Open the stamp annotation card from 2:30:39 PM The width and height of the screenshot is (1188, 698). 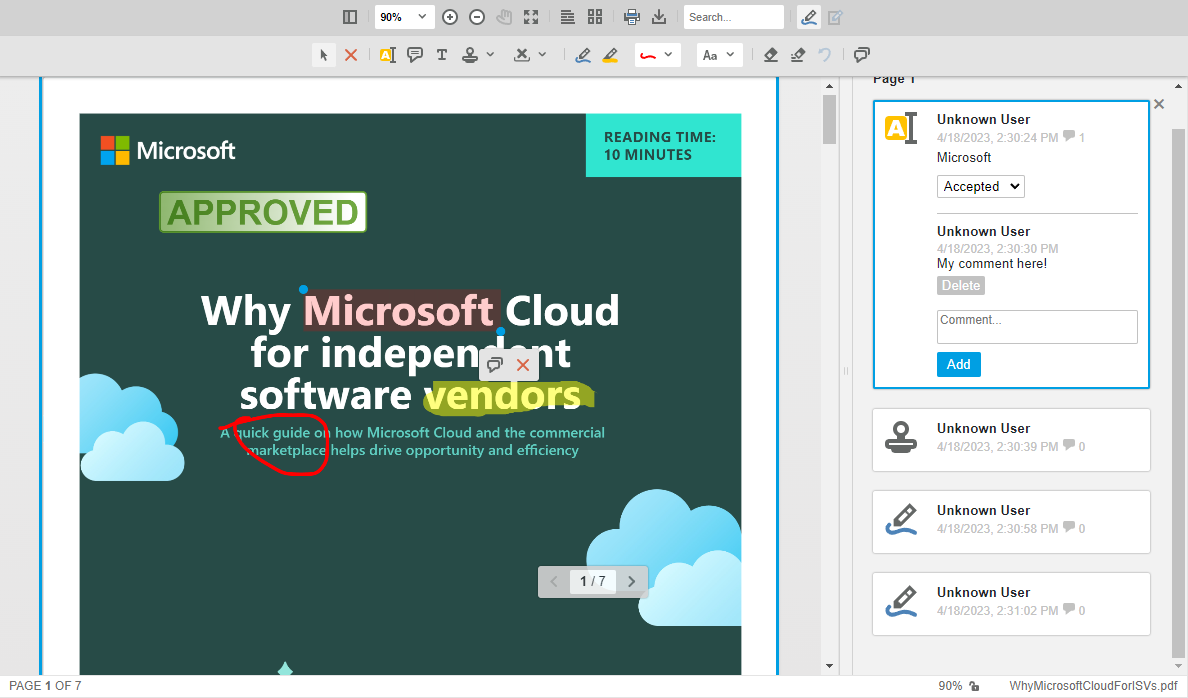(1011, 440)
